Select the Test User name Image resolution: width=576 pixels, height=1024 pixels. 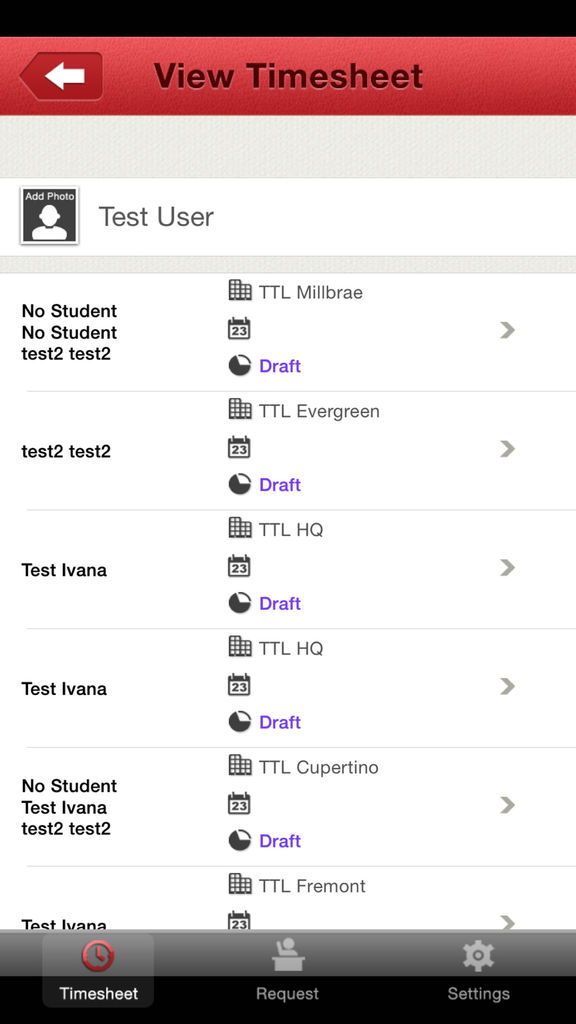click(x=156, y=217)
